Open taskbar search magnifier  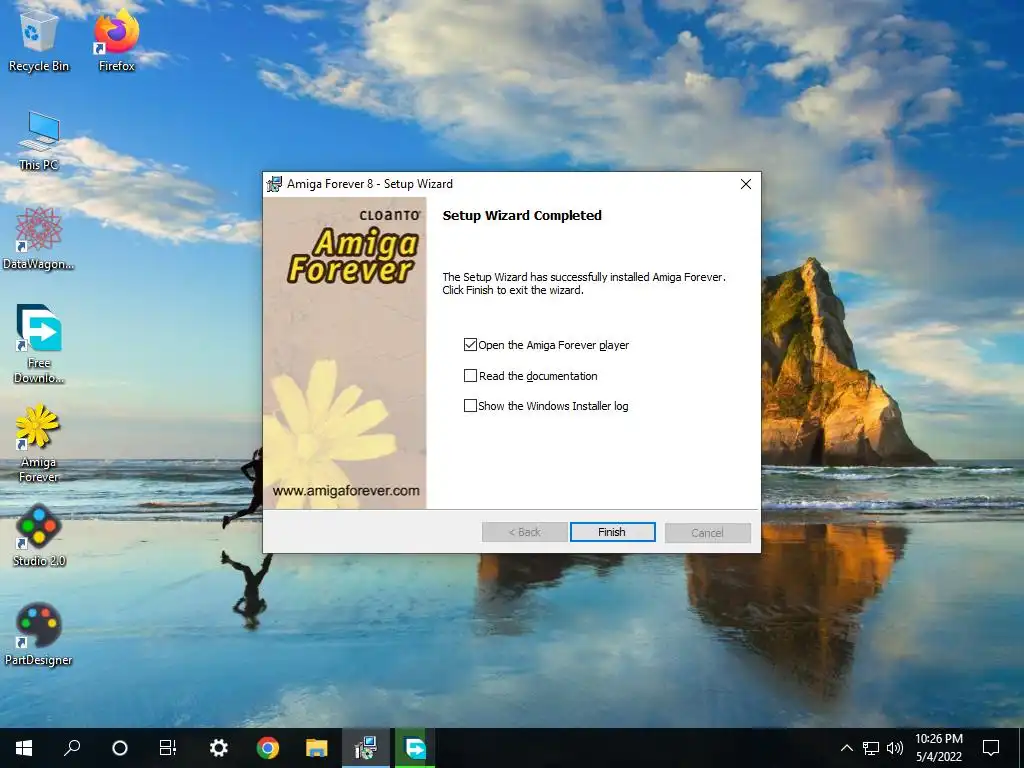(x=72, y=748)
